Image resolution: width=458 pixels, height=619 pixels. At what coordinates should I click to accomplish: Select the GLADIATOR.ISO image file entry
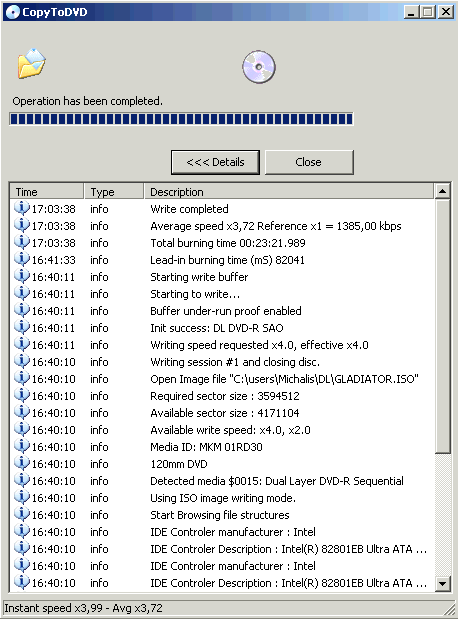click(x=284, y=379)
